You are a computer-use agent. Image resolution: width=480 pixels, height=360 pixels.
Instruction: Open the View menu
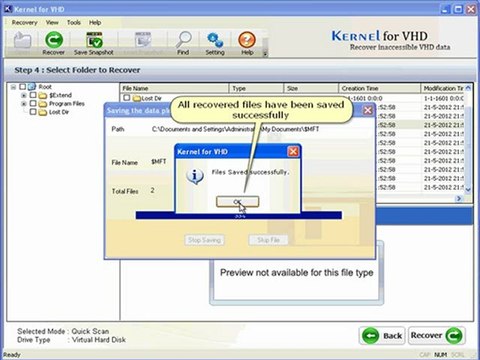pyautogui.click(x=52, y=22)
